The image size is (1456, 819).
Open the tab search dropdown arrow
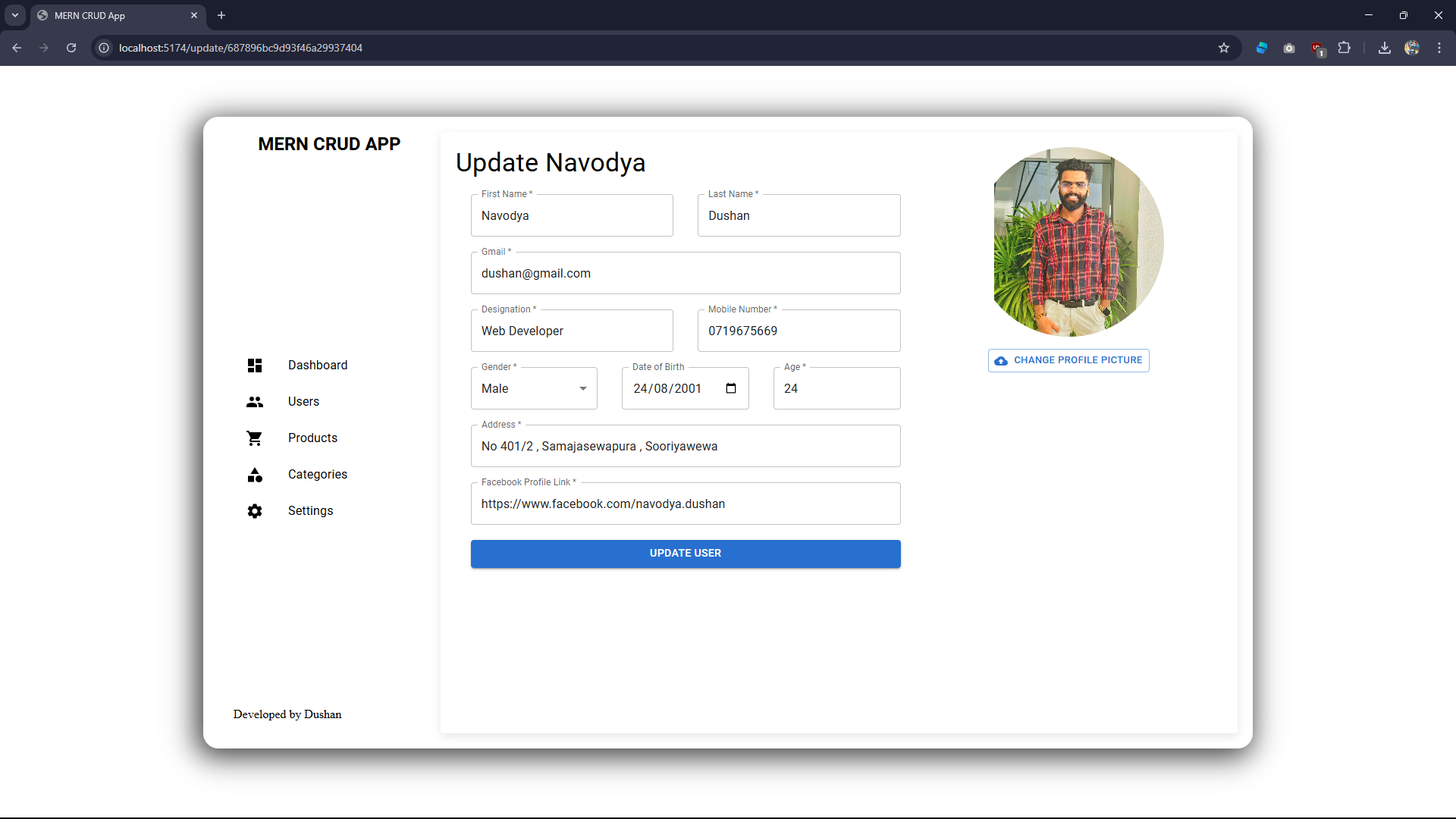[x=15, y=15]
